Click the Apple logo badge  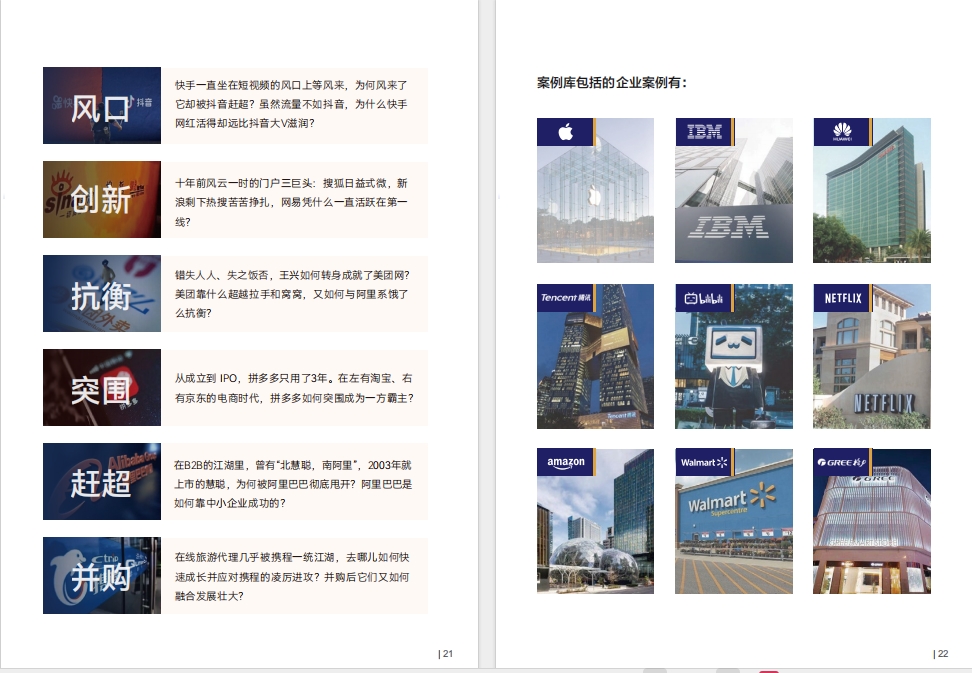(x=566, y=132)
